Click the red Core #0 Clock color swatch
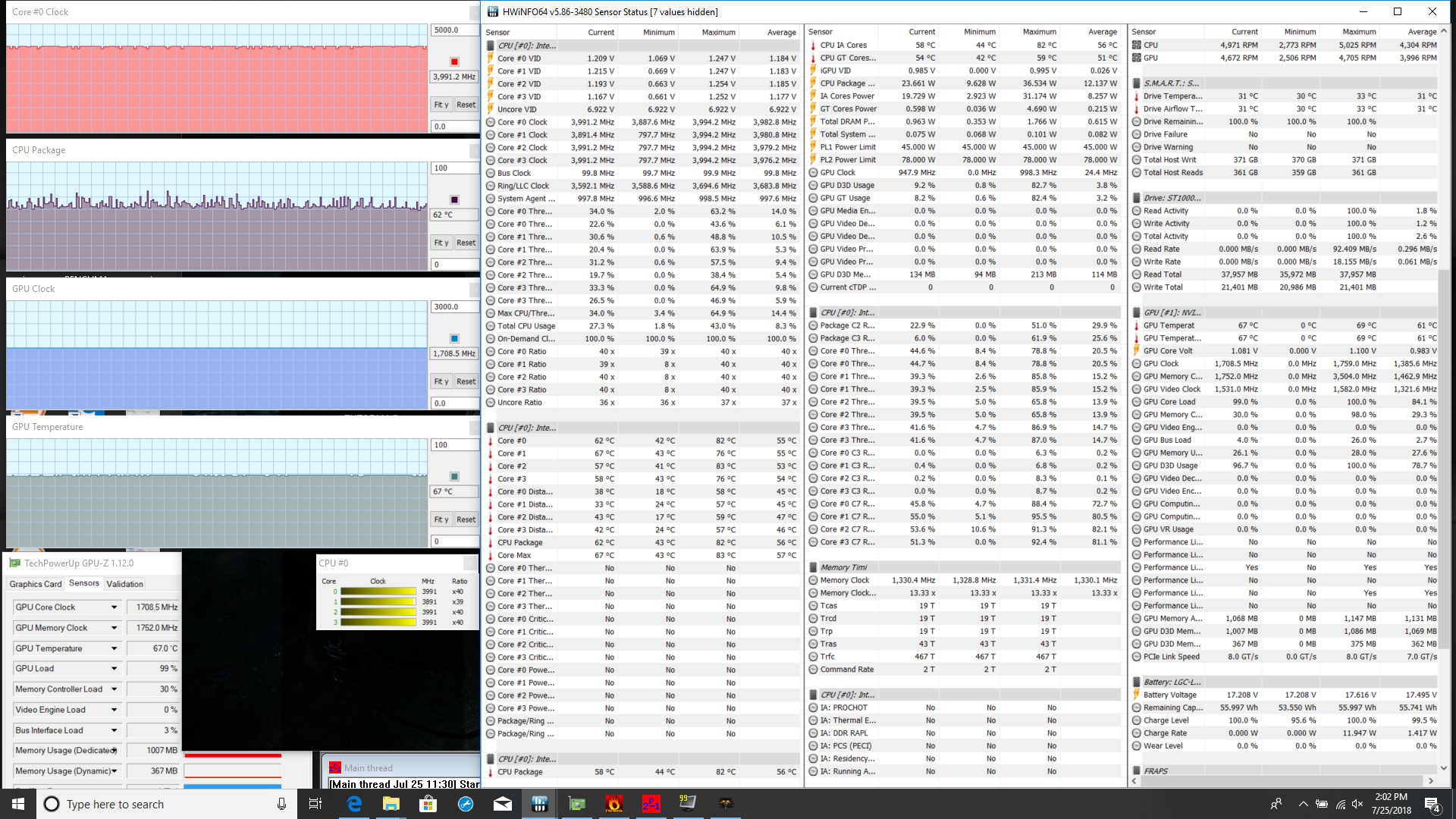The image size is (1456, 819). [454, 61]
